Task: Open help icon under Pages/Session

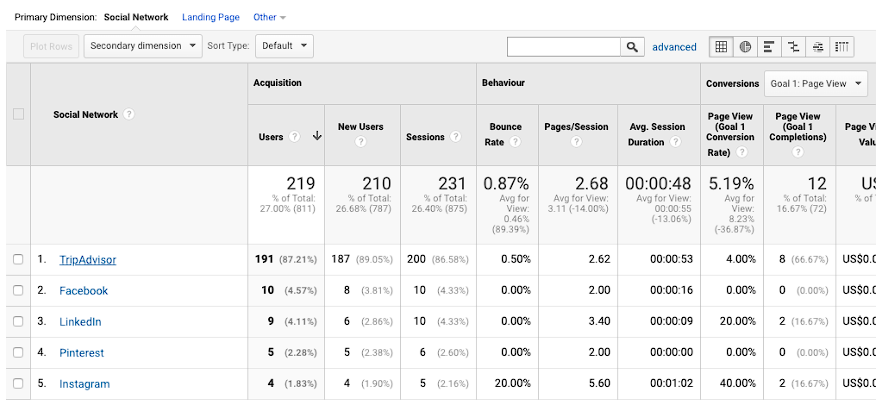Action: pos(576,142)
